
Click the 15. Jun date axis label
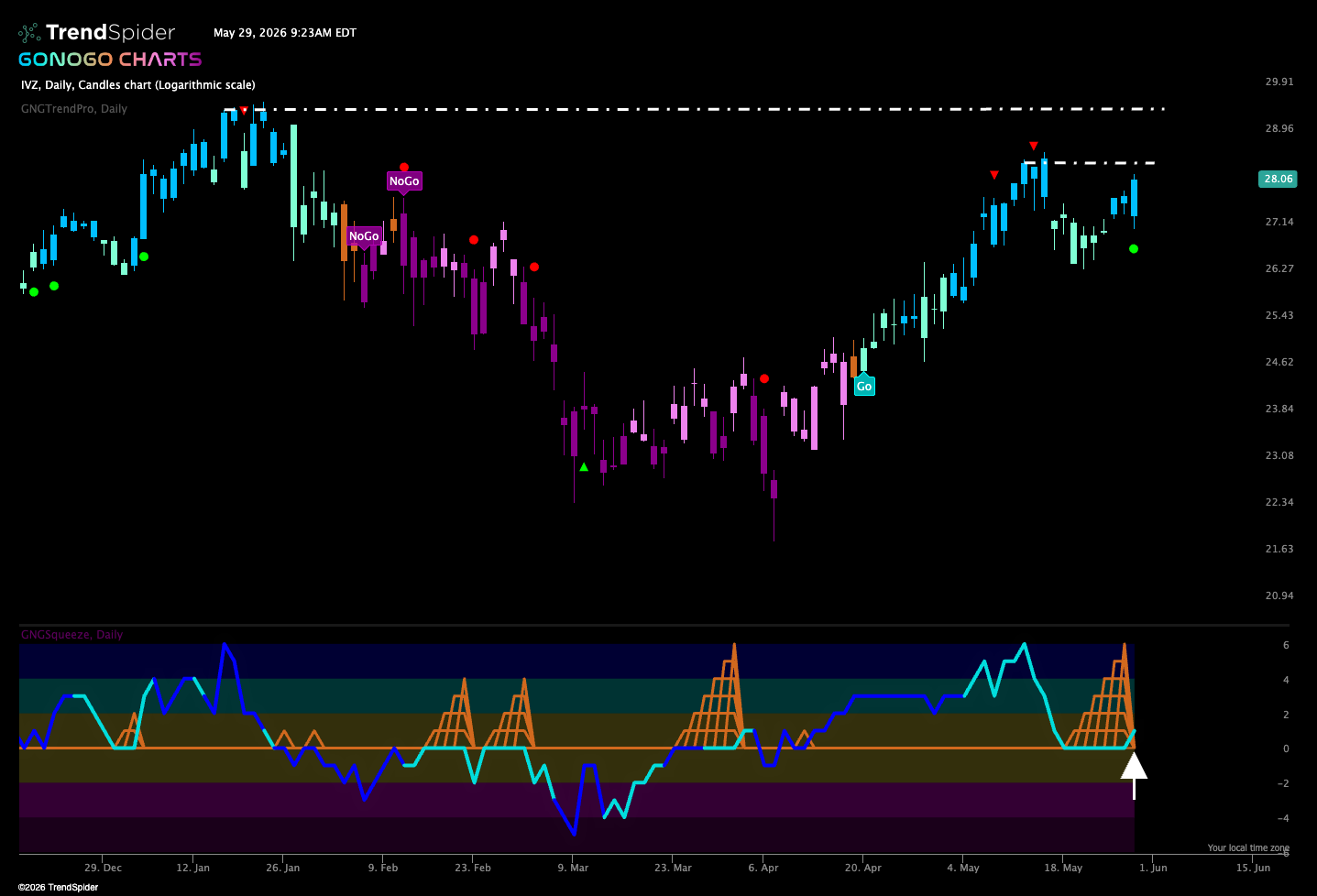pyautogui.click(x=1253, y=868)
